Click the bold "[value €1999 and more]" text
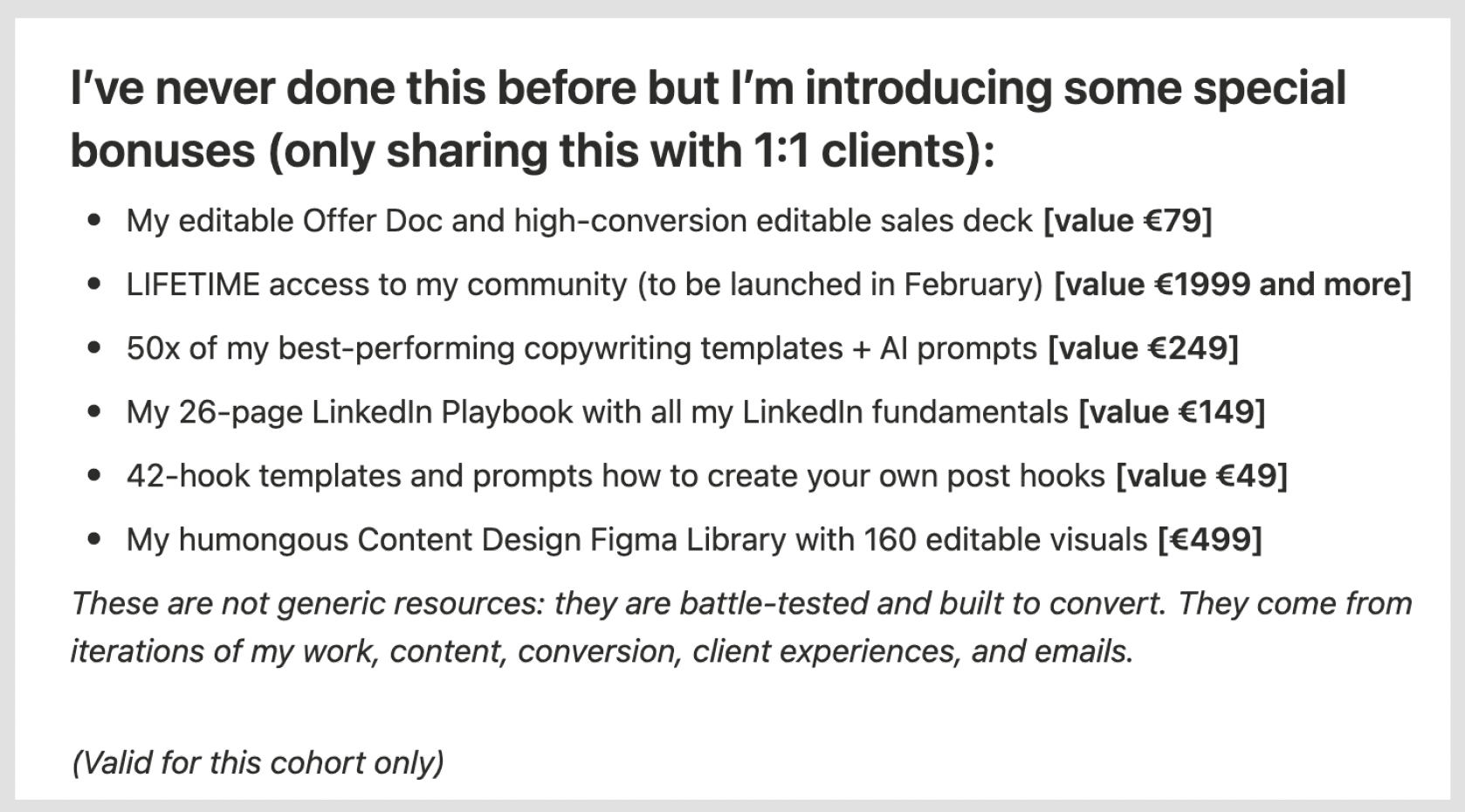1465x812 pixels. click(x=1232, y=286)
